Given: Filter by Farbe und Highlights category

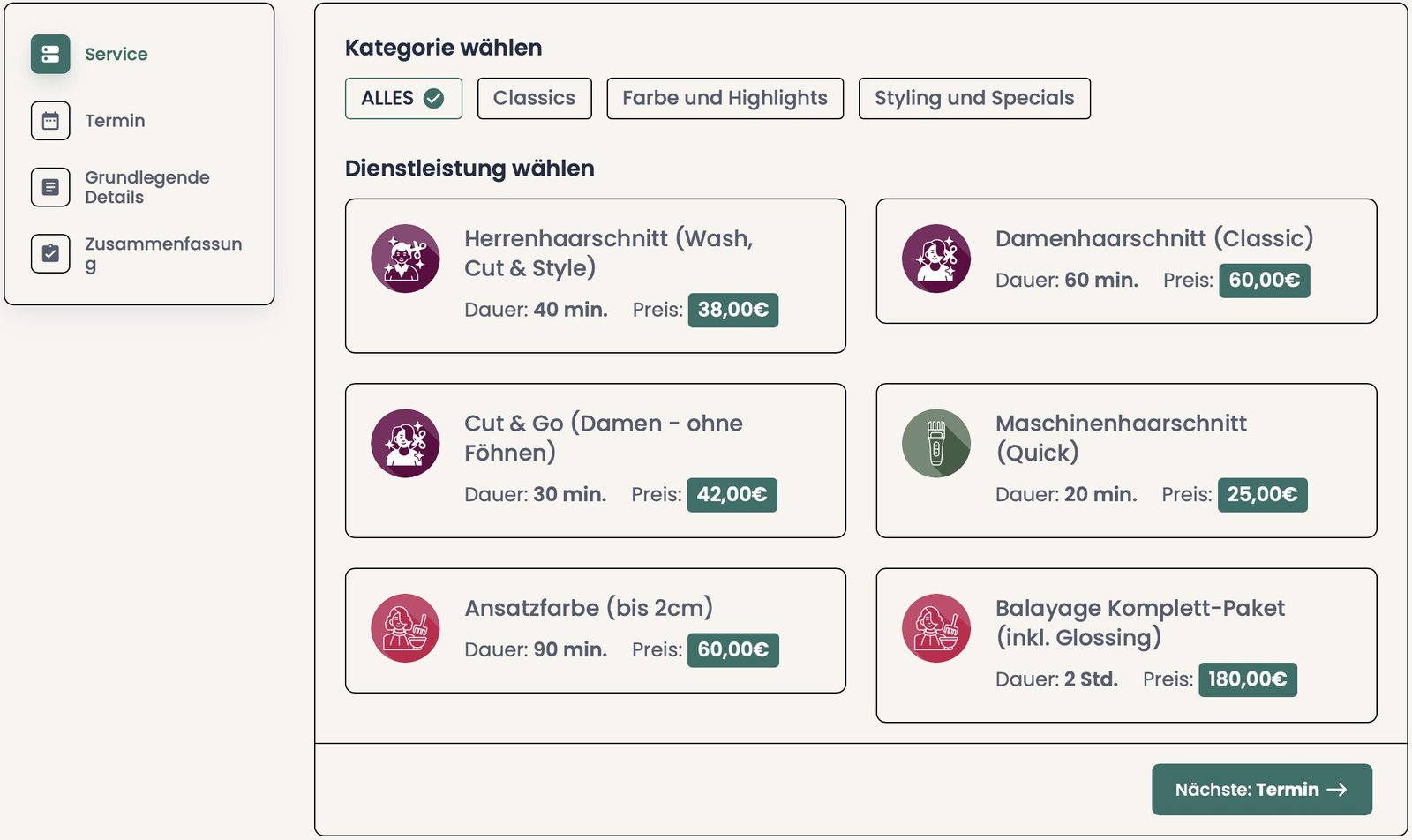Looking at the screenshot, I should [x=725, y=98].
